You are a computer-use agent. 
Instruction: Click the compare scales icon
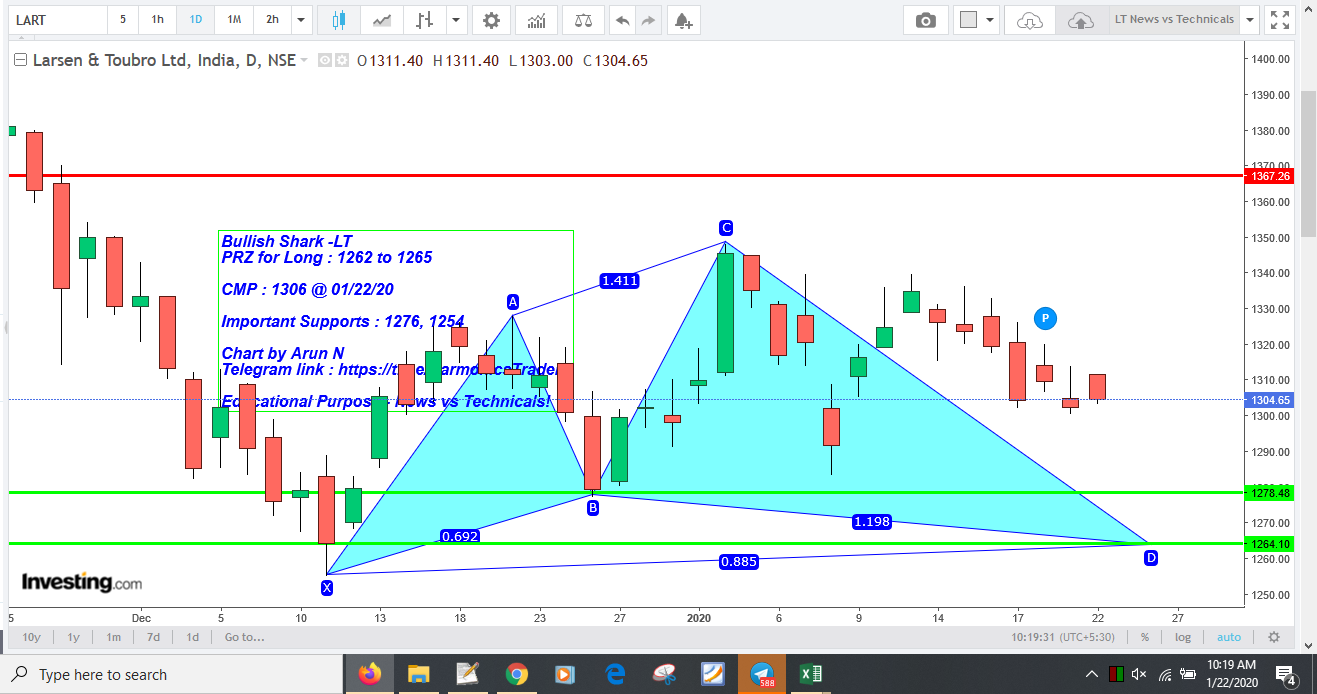(x=583, y=20)
